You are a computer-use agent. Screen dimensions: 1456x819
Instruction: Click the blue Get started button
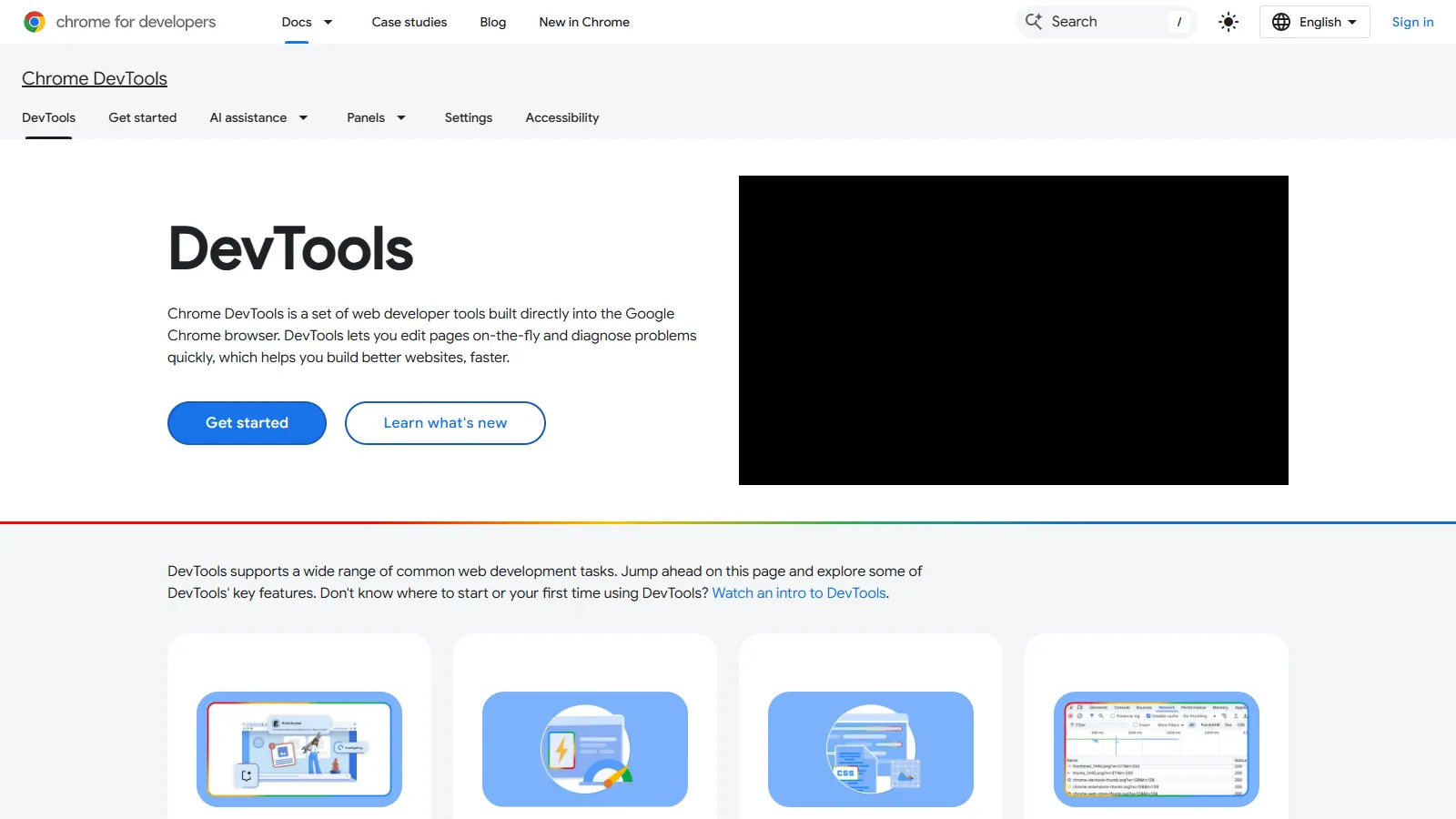pyautogui.click(x=246, y=422)
